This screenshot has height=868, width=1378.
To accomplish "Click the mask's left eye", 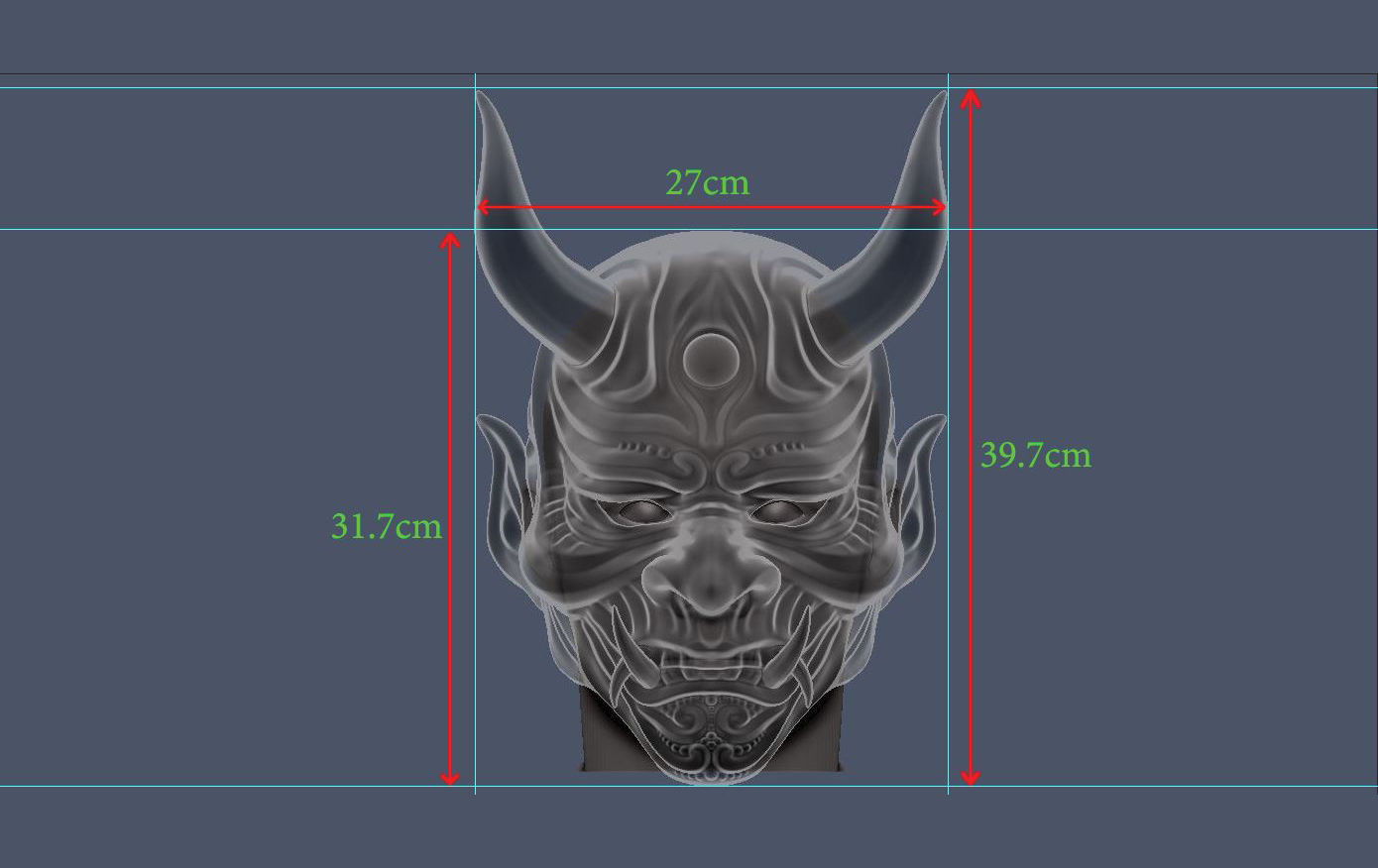I will click(643, 511).
